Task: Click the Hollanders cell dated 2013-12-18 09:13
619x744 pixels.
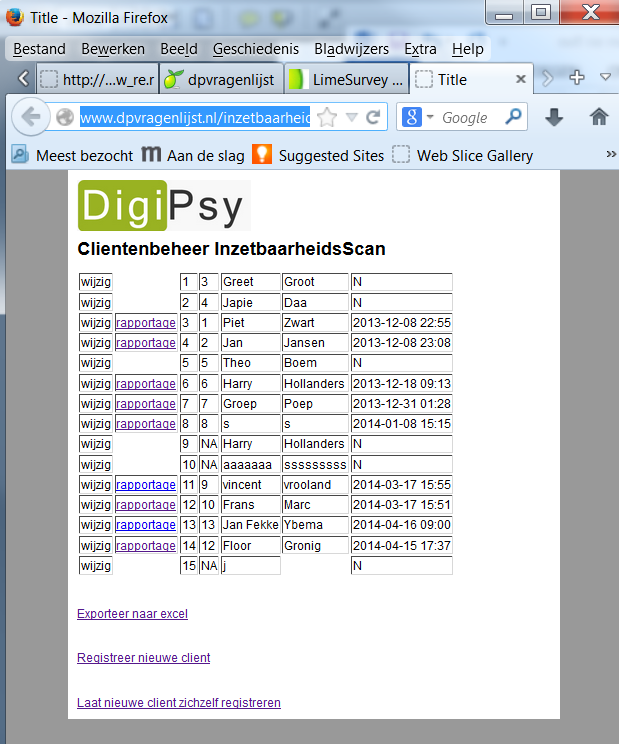Action: click(314, 383)
